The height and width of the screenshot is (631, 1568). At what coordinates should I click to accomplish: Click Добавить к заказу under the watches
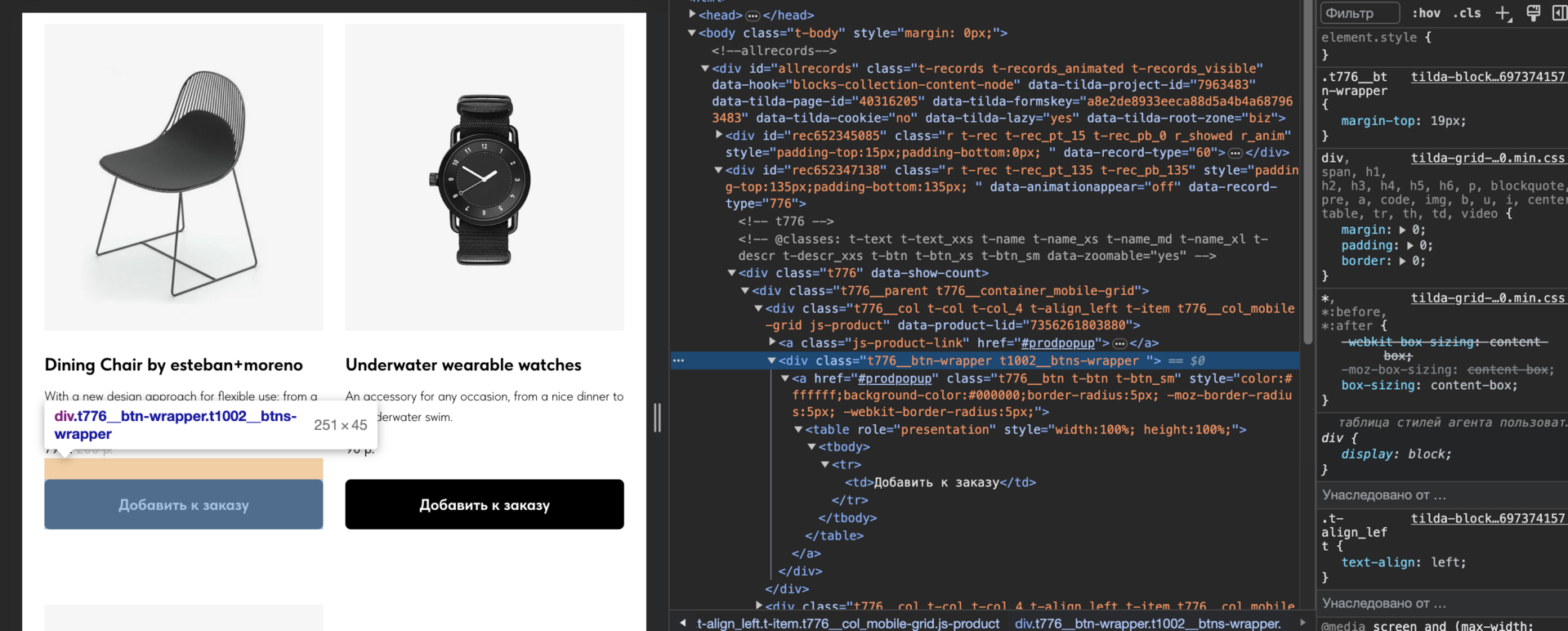pyautogui.click(x=485, y=504)
